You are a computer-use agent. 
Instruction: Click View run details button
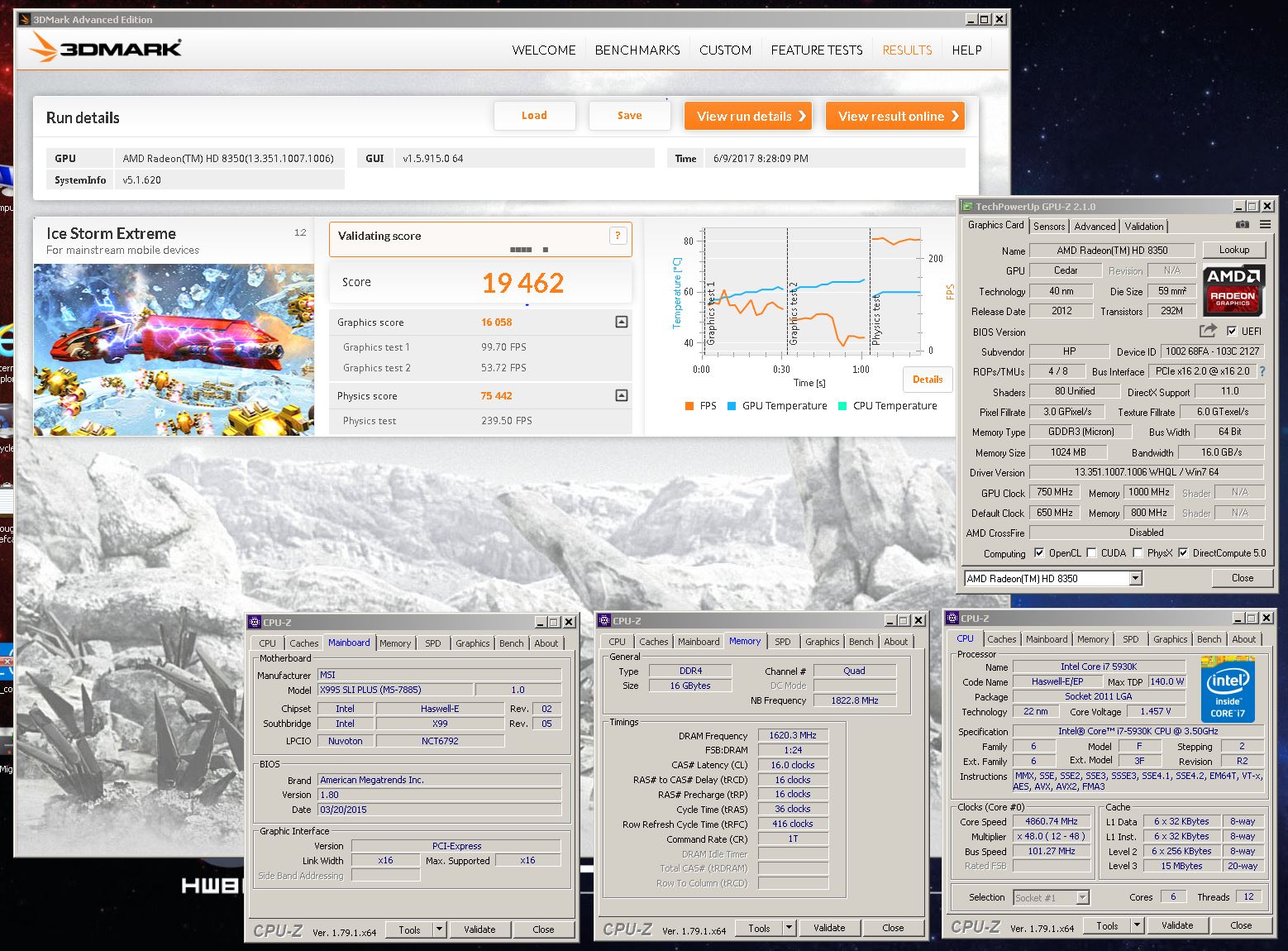[x=747, y=116]
